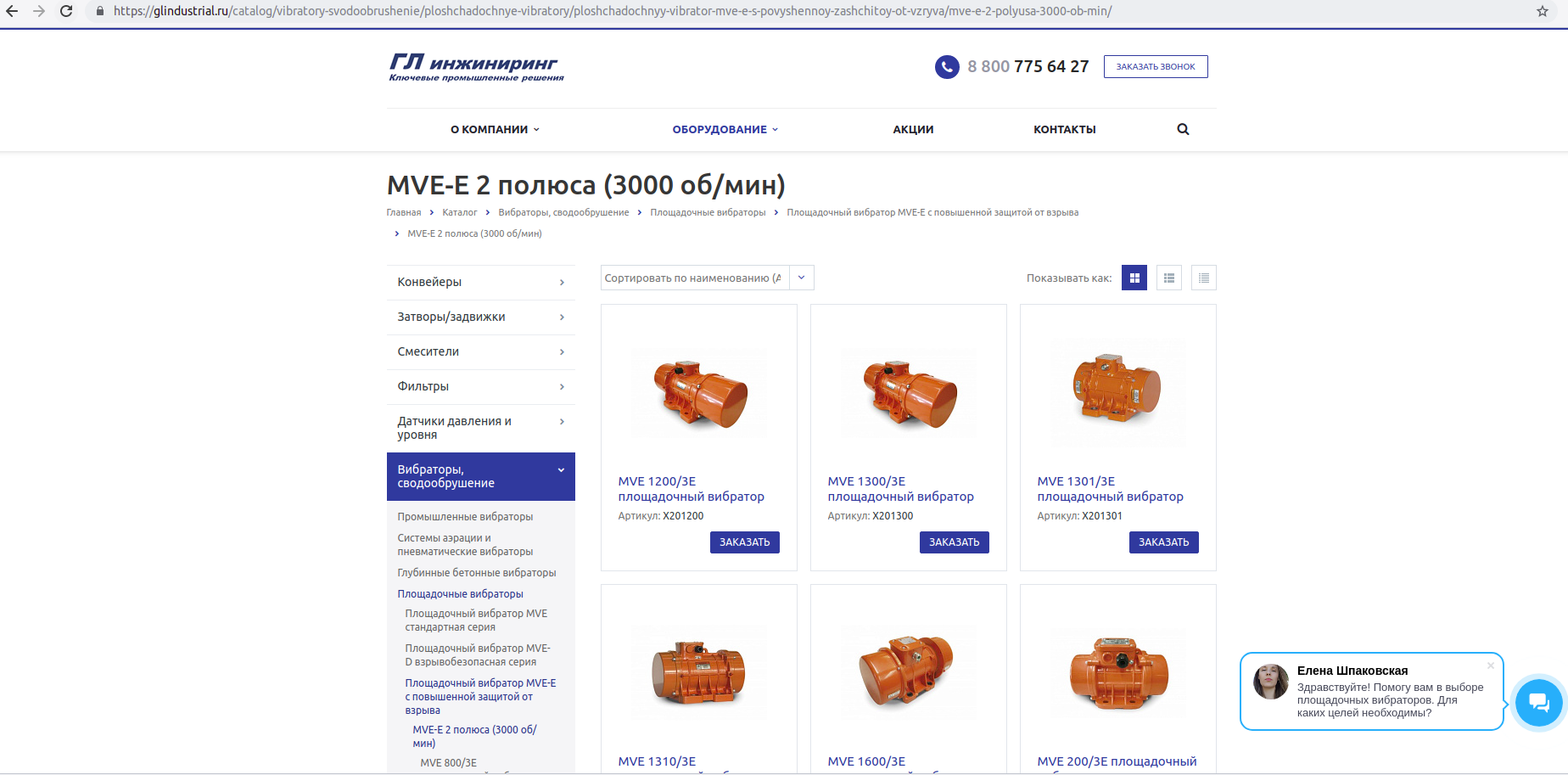This screenshot has height=775, width=1568.
Task: Open the MVE 1301/3E product thumbnail
Action: coord(1117,390)
